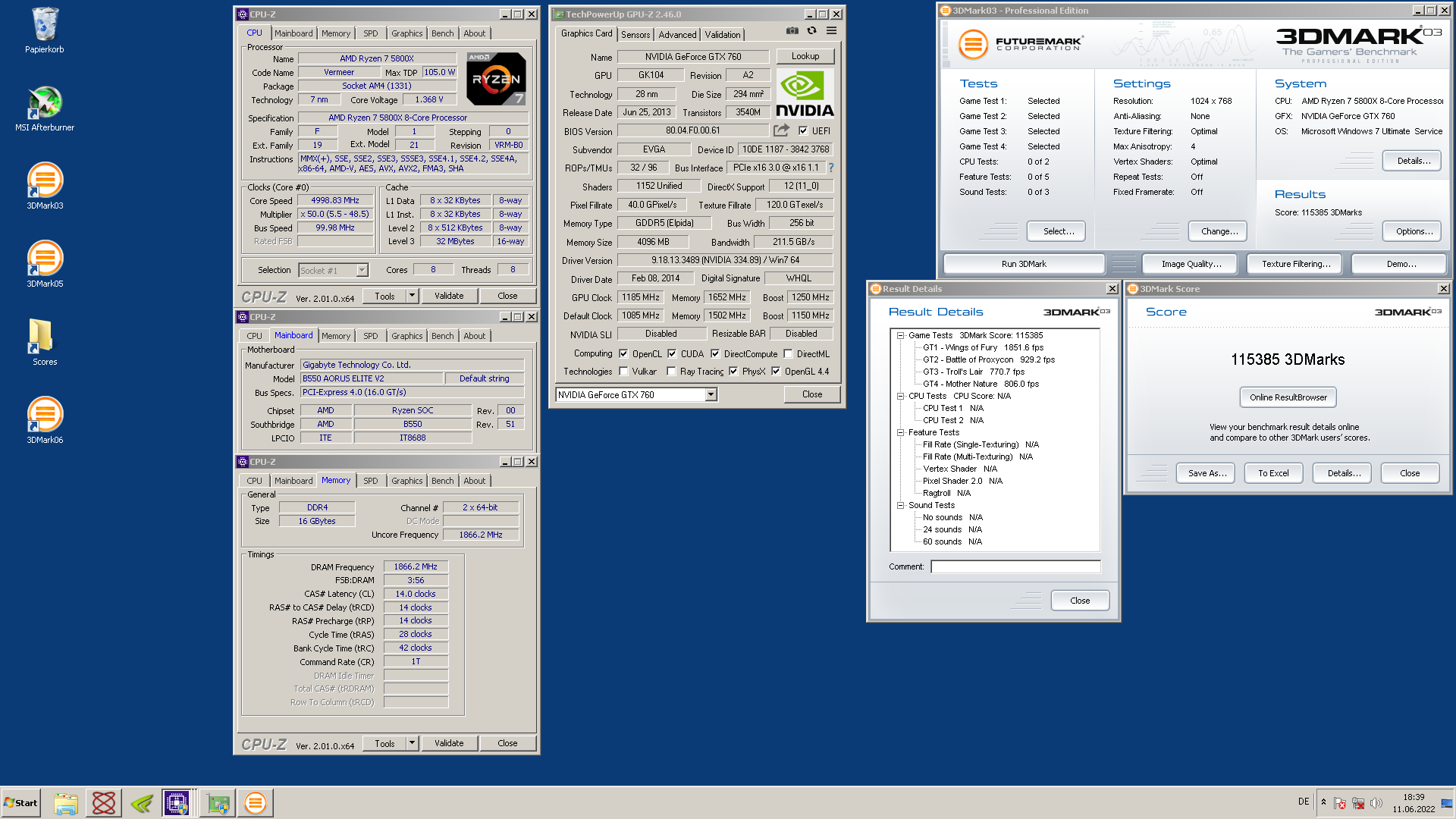Toggle the DirectML checkbox
This screenshot has width=1456, height=819.
tap(788, 353)
